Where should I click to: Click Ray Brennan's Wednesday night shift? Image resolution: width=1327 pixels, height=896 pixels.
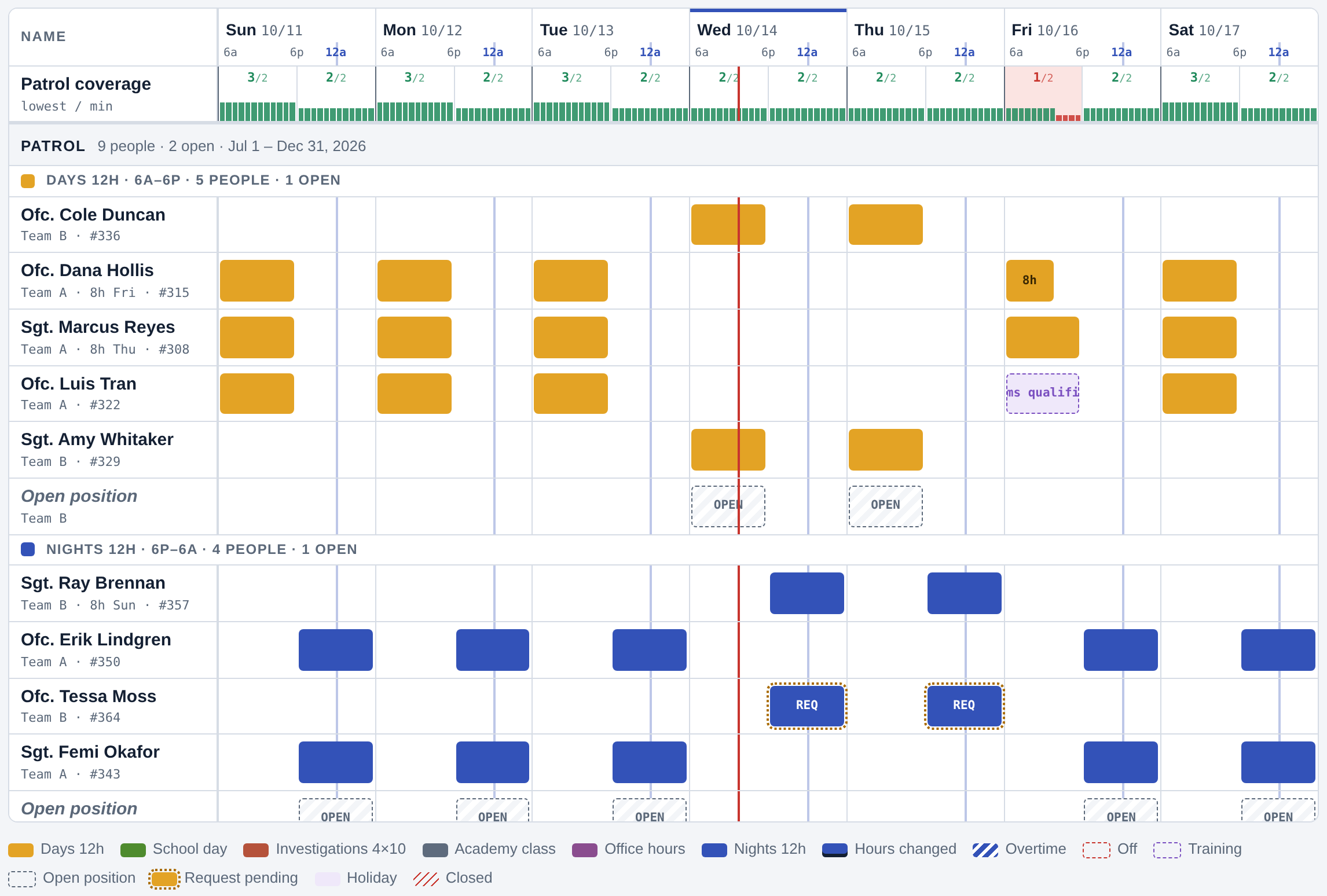pyautogui.click(x=807, y=593)
